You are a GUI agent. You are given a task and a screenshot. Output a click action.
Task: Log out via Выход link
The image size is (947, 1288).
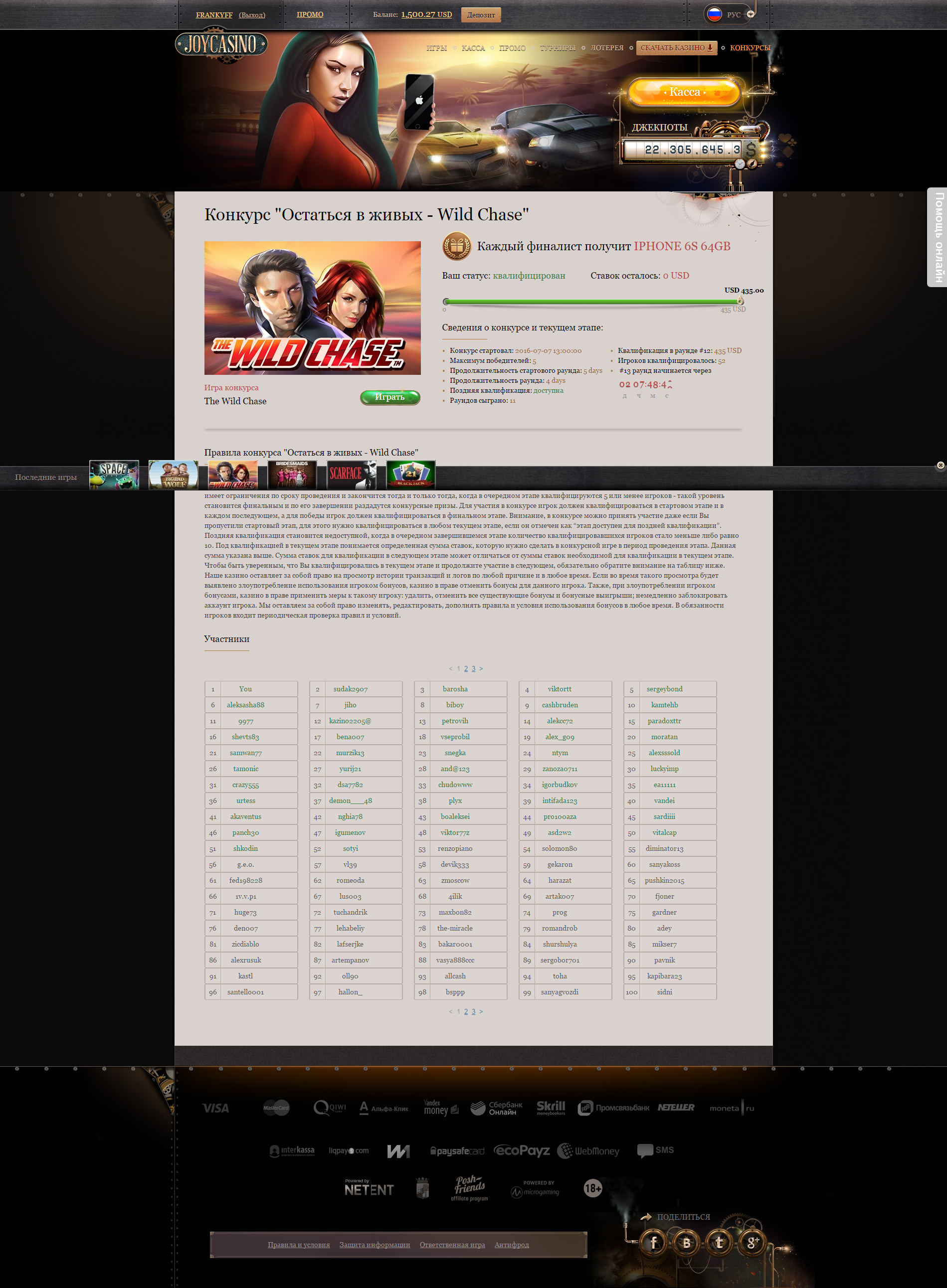[x=252, y=15]
